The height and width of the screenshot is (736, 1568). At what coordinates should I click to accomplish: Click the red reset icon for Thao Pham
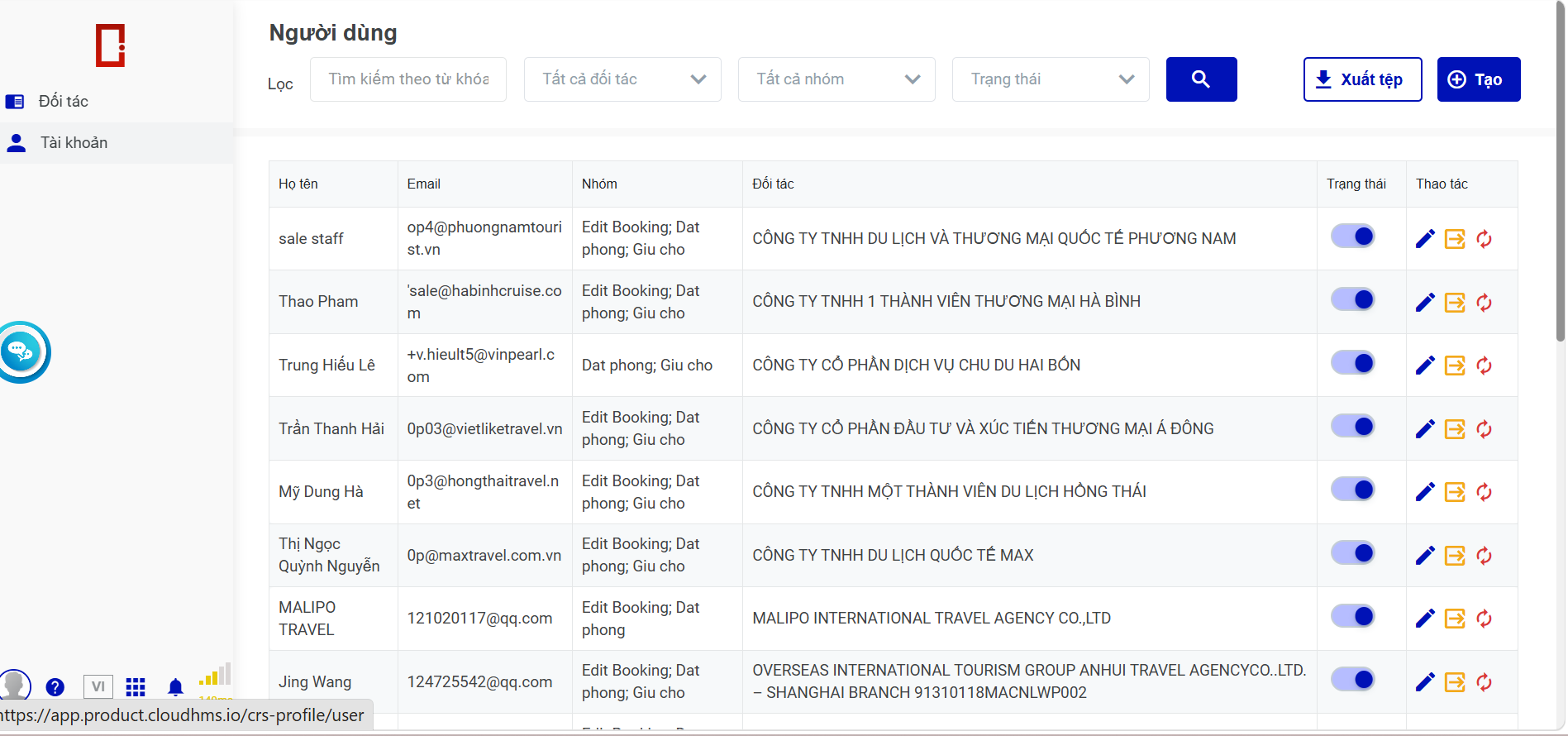tap(1485, 303)
